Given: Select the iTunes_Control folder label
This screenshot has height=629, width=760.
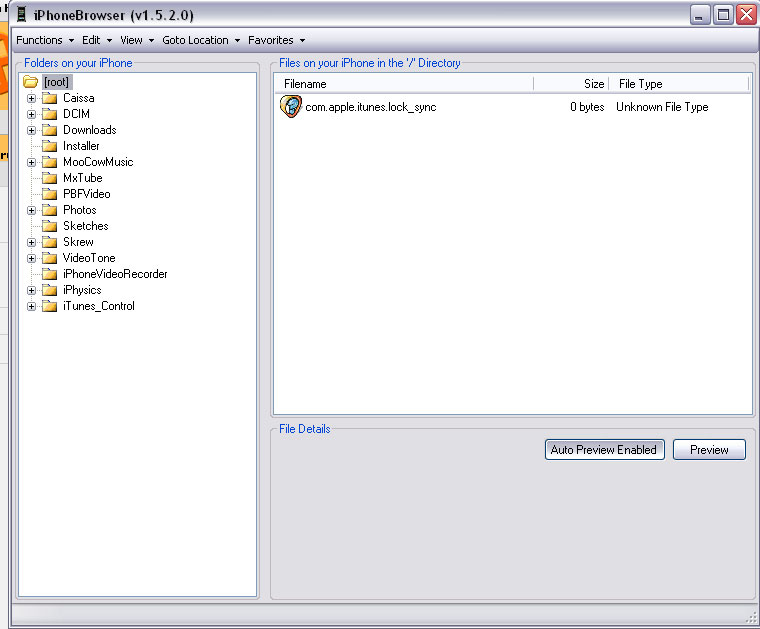Looking at the screenshot, I should coord(99,306).
